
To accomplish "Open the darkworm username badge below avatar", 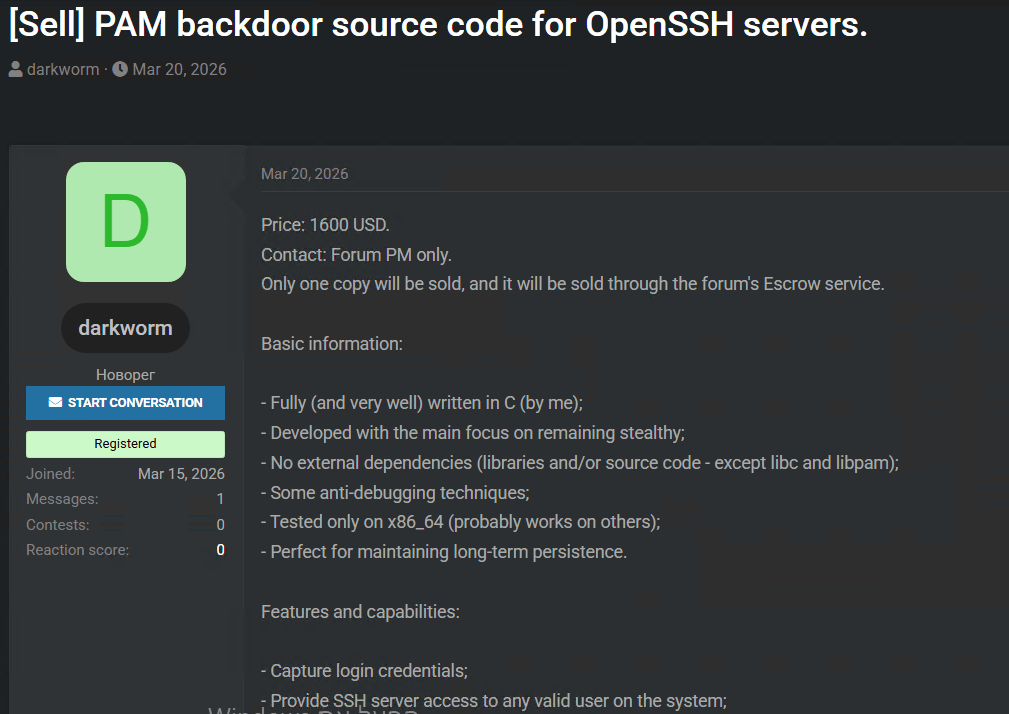I will (x=125, y=328).
